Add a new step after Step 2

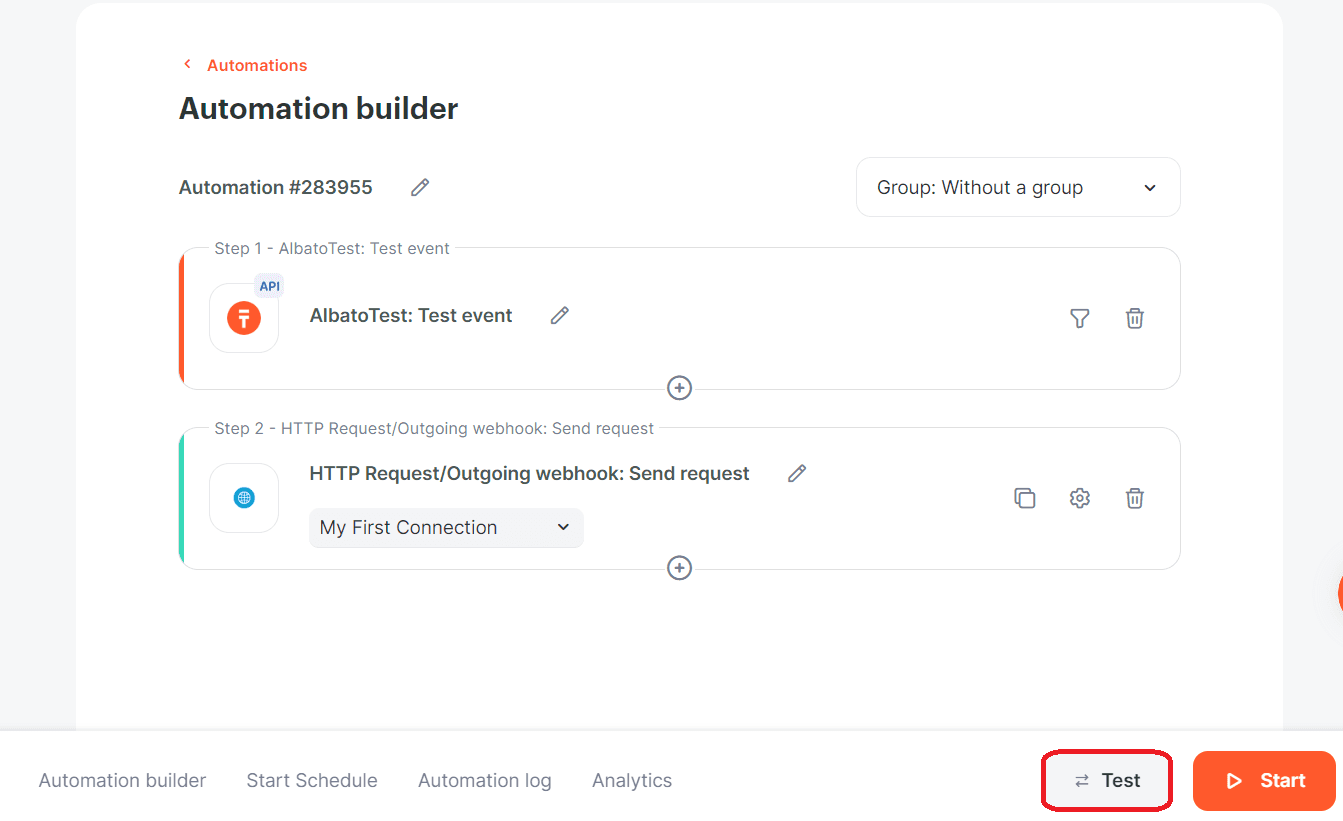pyautogui.click(x=679, y=568)
